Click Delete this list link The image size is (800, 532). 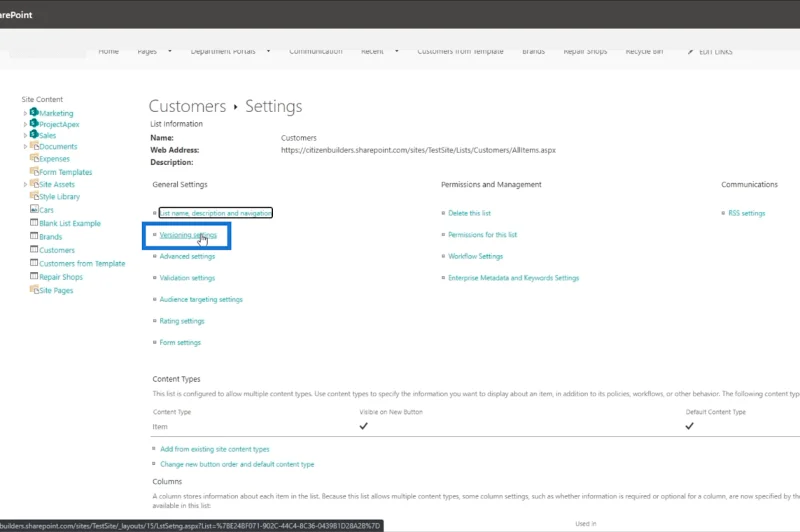pyautogui.click(x=469, y=213)
